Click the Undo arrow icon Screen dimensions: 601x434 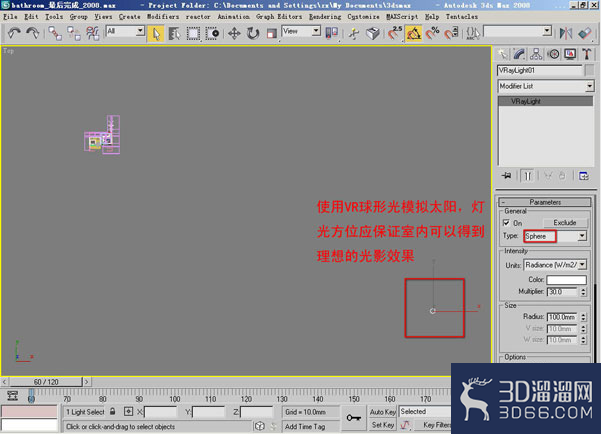point(14,33)
